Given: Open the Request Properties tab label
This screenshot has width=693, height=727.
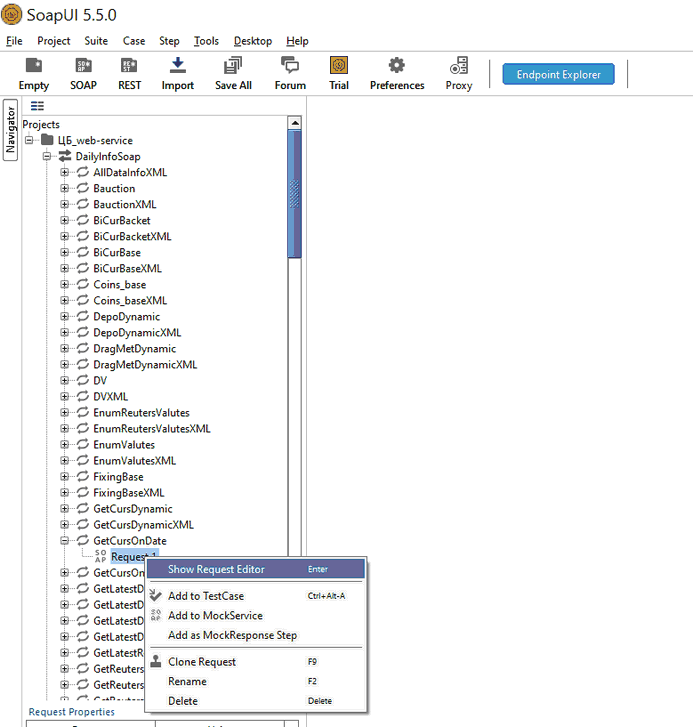Looking at the screenshot, I should coord(71,712).
